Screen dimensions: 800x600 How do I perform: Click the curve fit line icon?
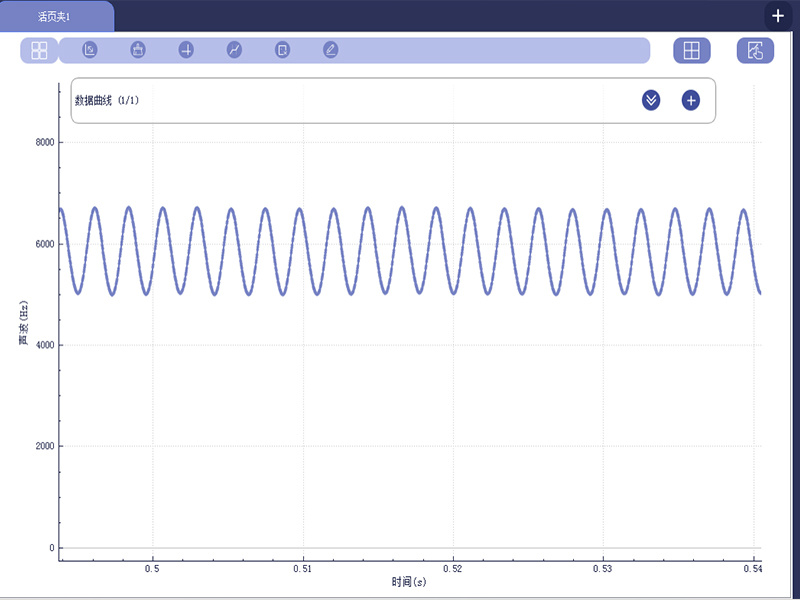[234, 50]
